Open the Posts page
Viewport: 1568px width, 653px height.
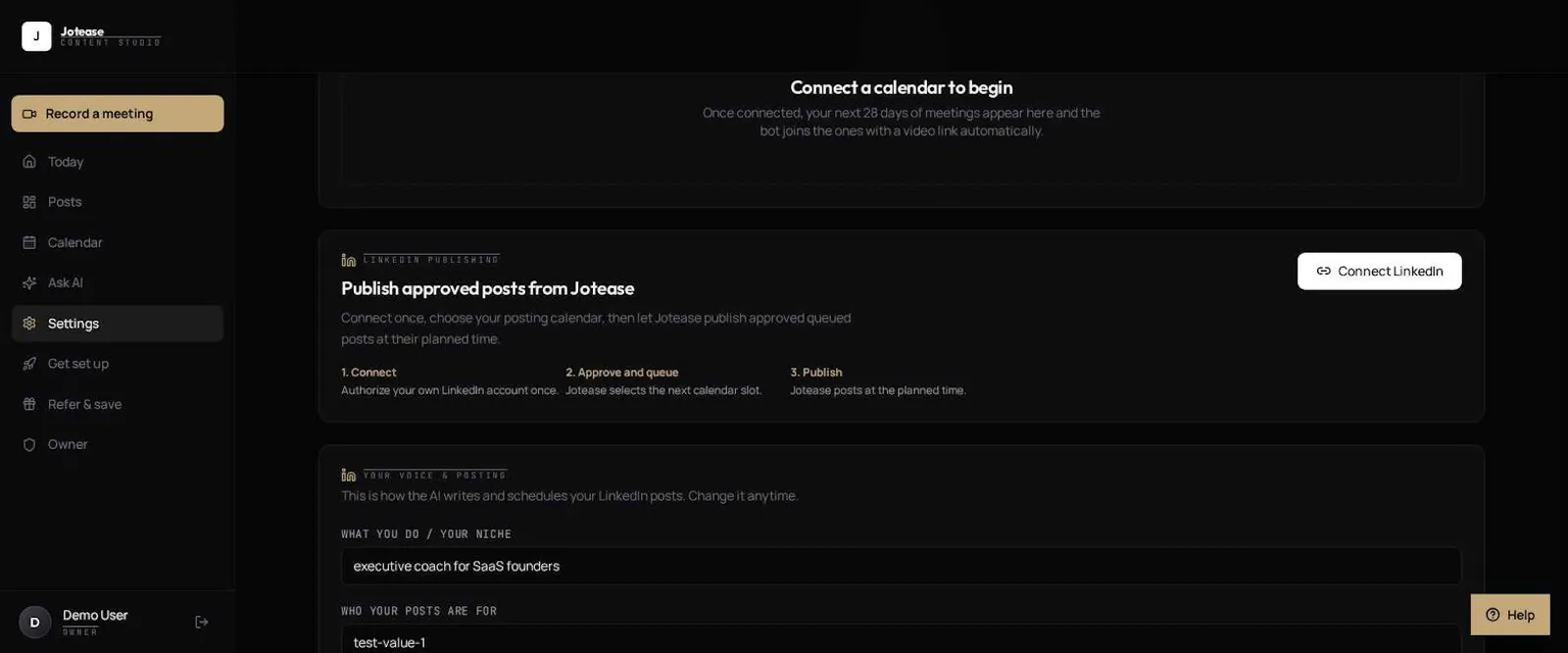118,202
